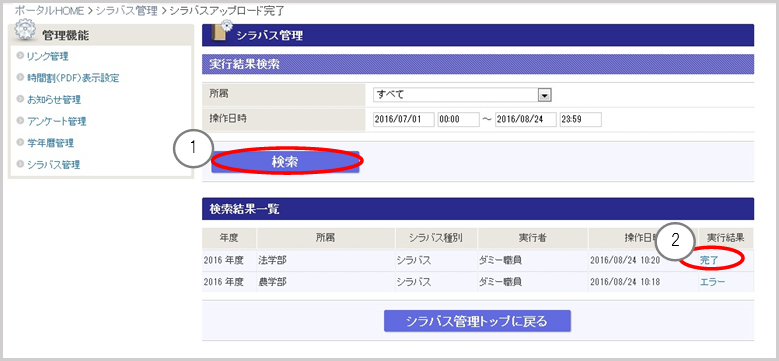
Task: Open リンク管理 in the sidebar
Action: coord(47,56)
